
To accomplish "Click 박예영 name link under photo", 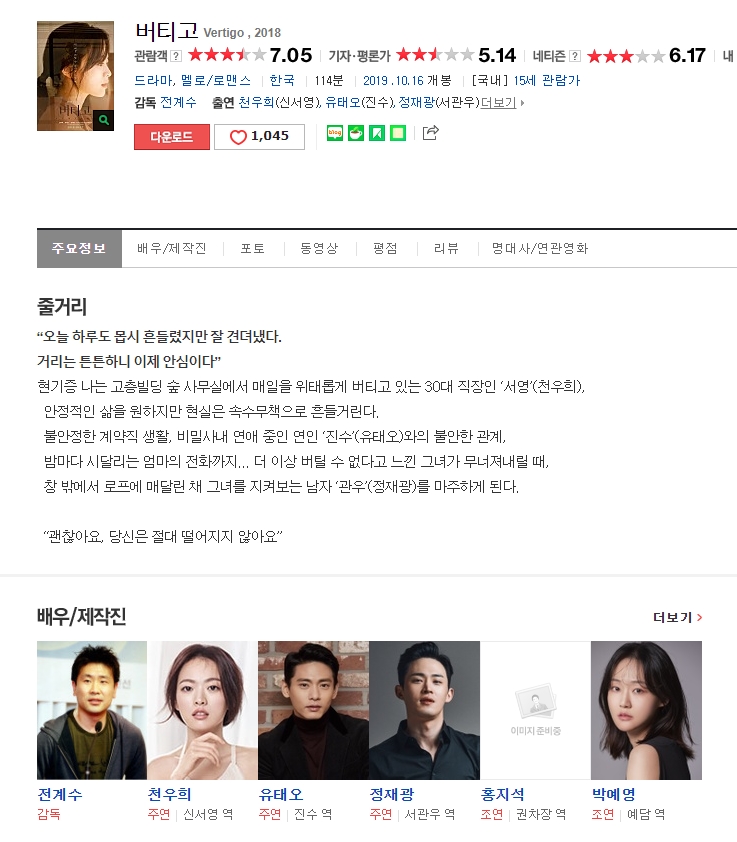I will 613,794.
